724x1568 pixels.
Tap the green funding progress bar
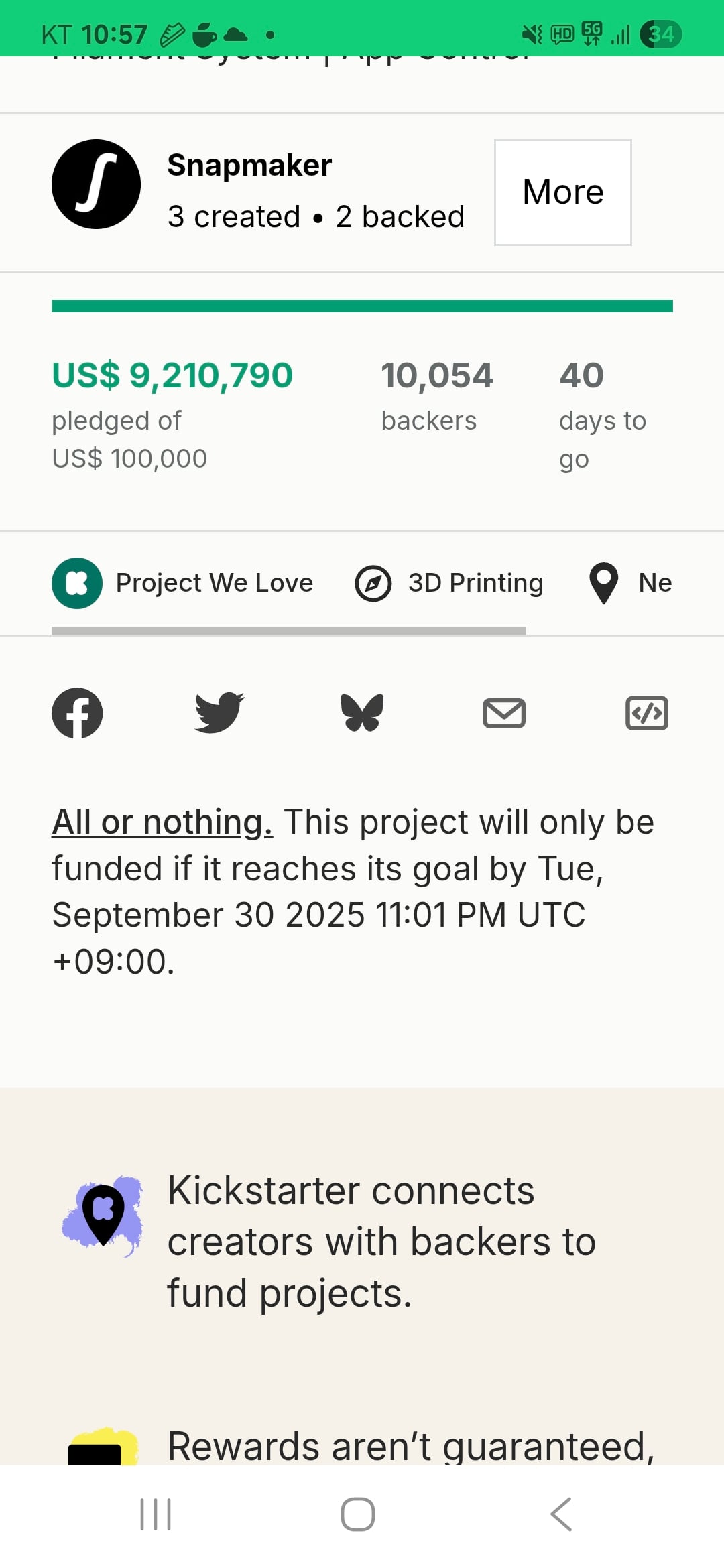(362, 306)
